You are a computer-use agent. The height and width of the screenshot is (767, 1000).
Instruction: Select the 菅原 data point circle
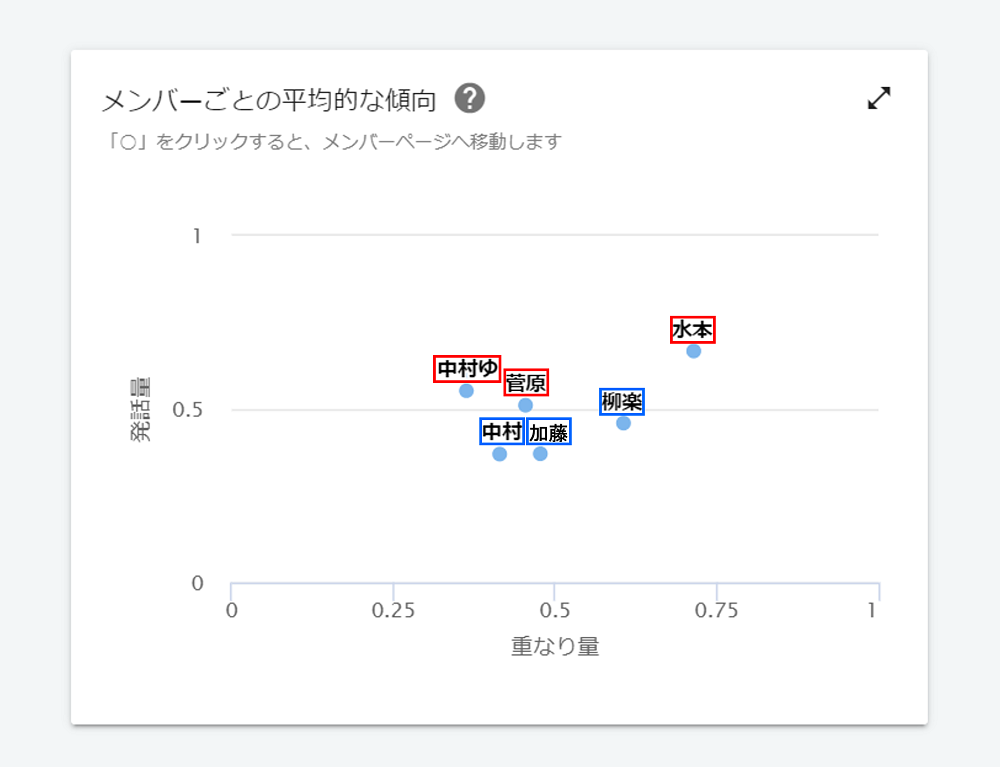[525, 405]
